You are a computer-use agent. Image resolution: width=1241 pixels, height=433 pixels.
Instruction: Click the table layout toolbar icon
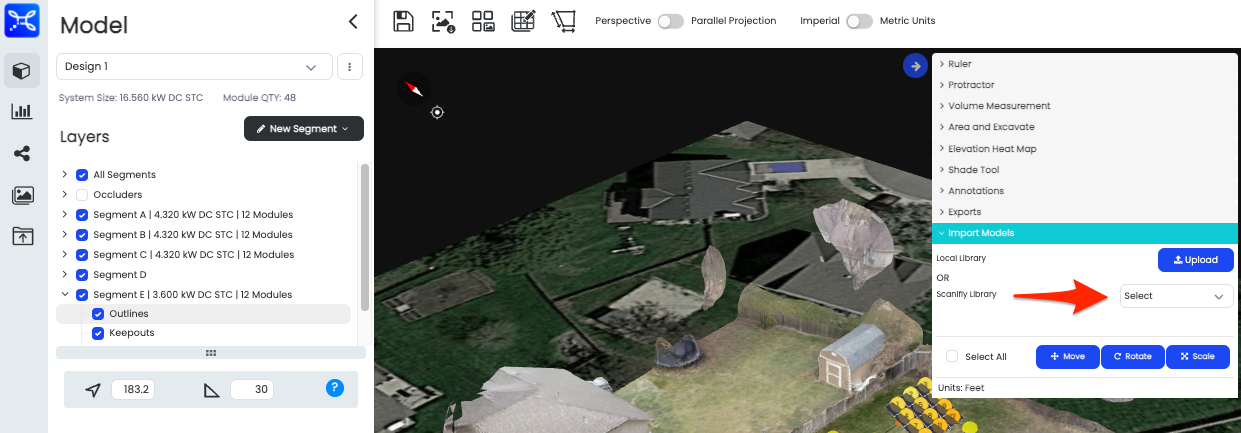tap(523, 21)
